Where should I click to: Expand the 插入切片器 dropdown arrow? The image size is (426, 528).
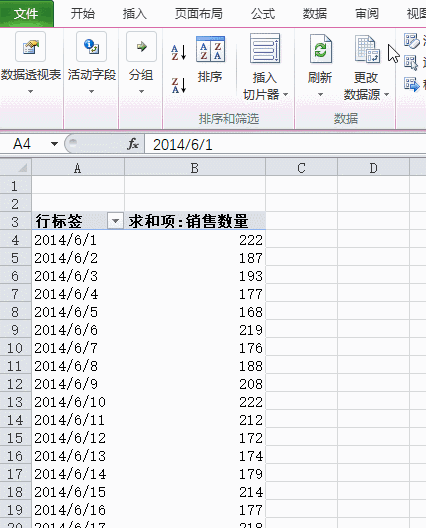tap(286, 94)
